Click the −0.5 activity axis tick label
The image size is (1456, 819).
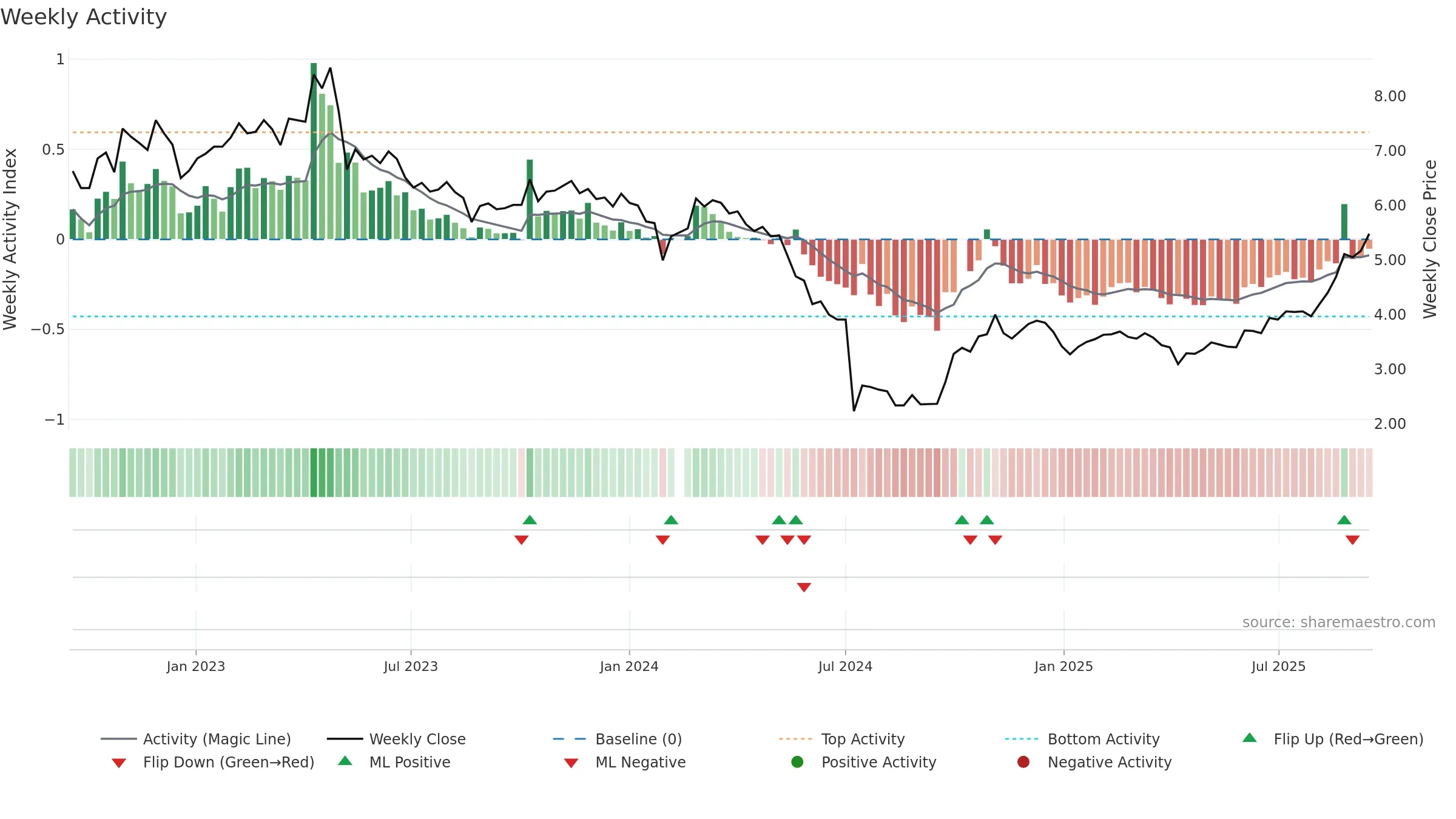click(x=48, y=329)
